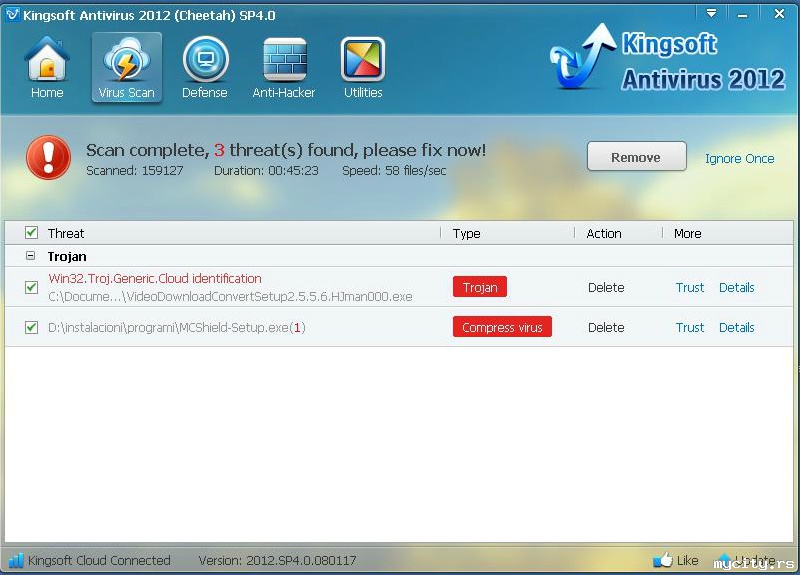Close the Kingsoft Antivirus window
The height and width of the screenshot is (575, 800).
pyautogui.click(x=779, y=14)
